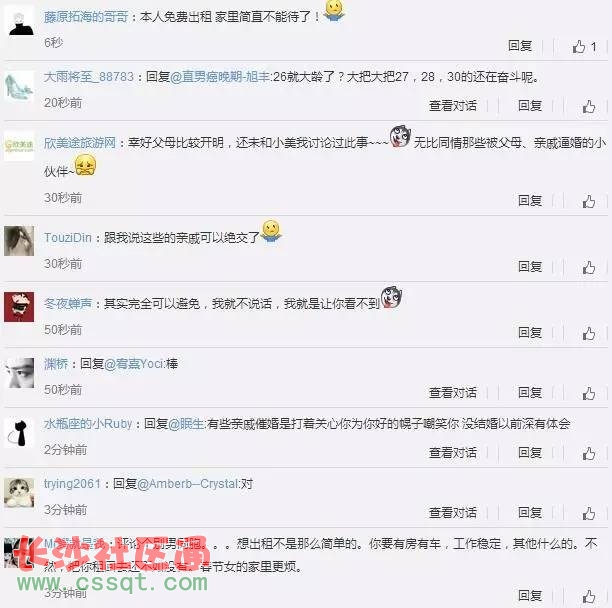Image resolution: width=612 pixels, height=608 pixels.
Task: View conversation on 大雨将至_88783's comment
Action: (x=453, y=105)
